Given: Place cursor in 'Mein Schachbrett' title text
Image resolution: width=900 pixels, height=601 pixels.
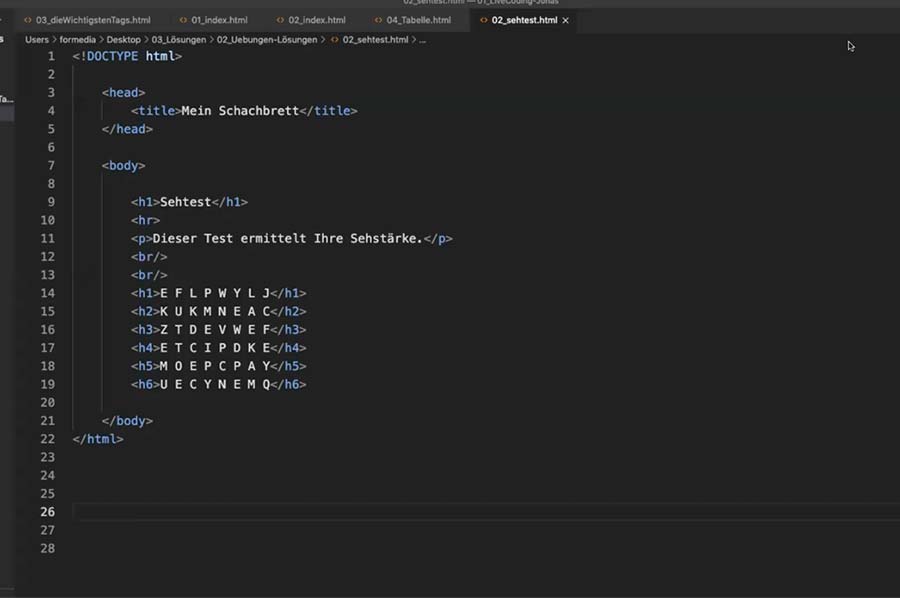Looking at the screenshot, I should (x=240, y=111).
